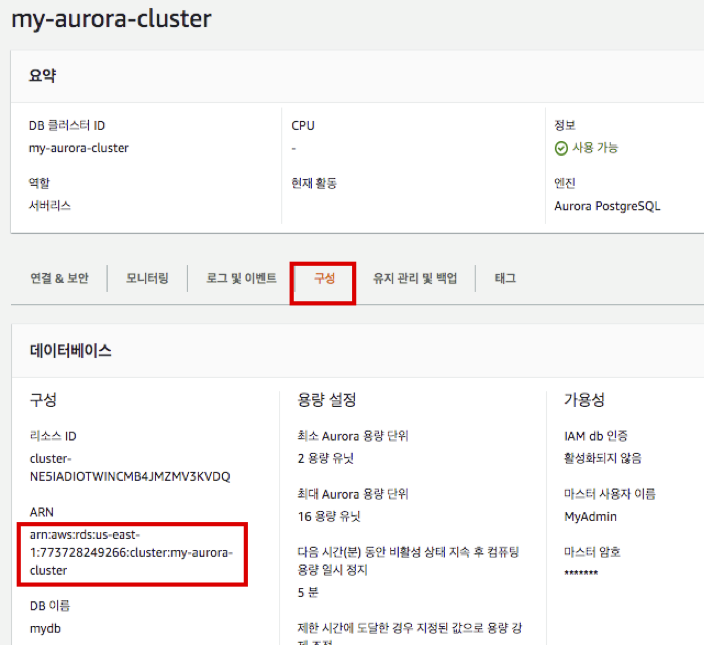
Task: Click the my-aurora-cluster page title
Action: pyautogui.click(x=111, y=19)
